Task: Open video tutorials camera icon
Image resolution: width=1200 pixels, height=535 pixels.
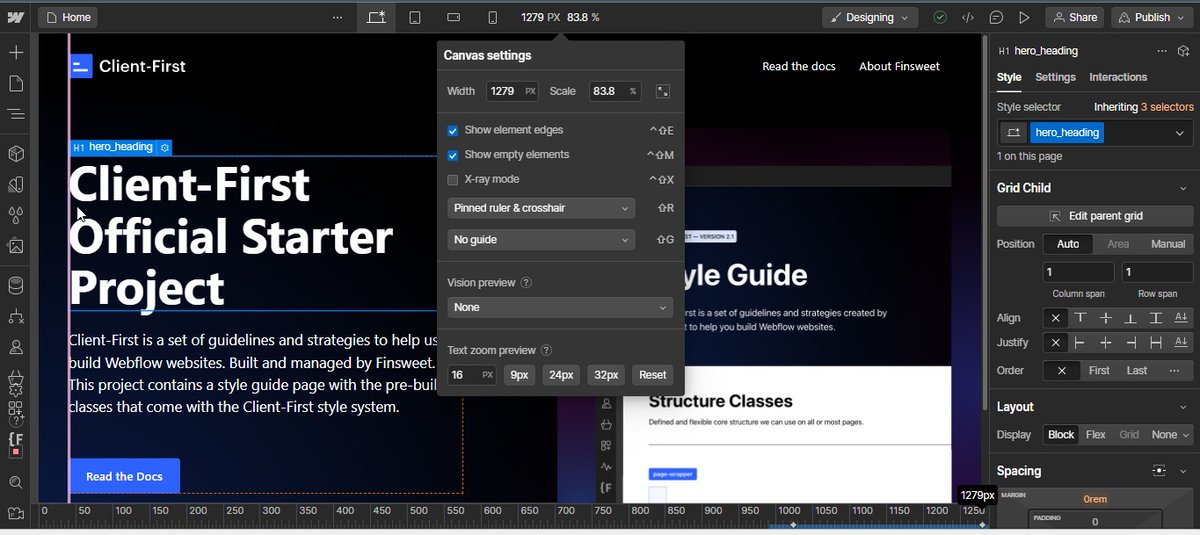Action: point(15,513)
